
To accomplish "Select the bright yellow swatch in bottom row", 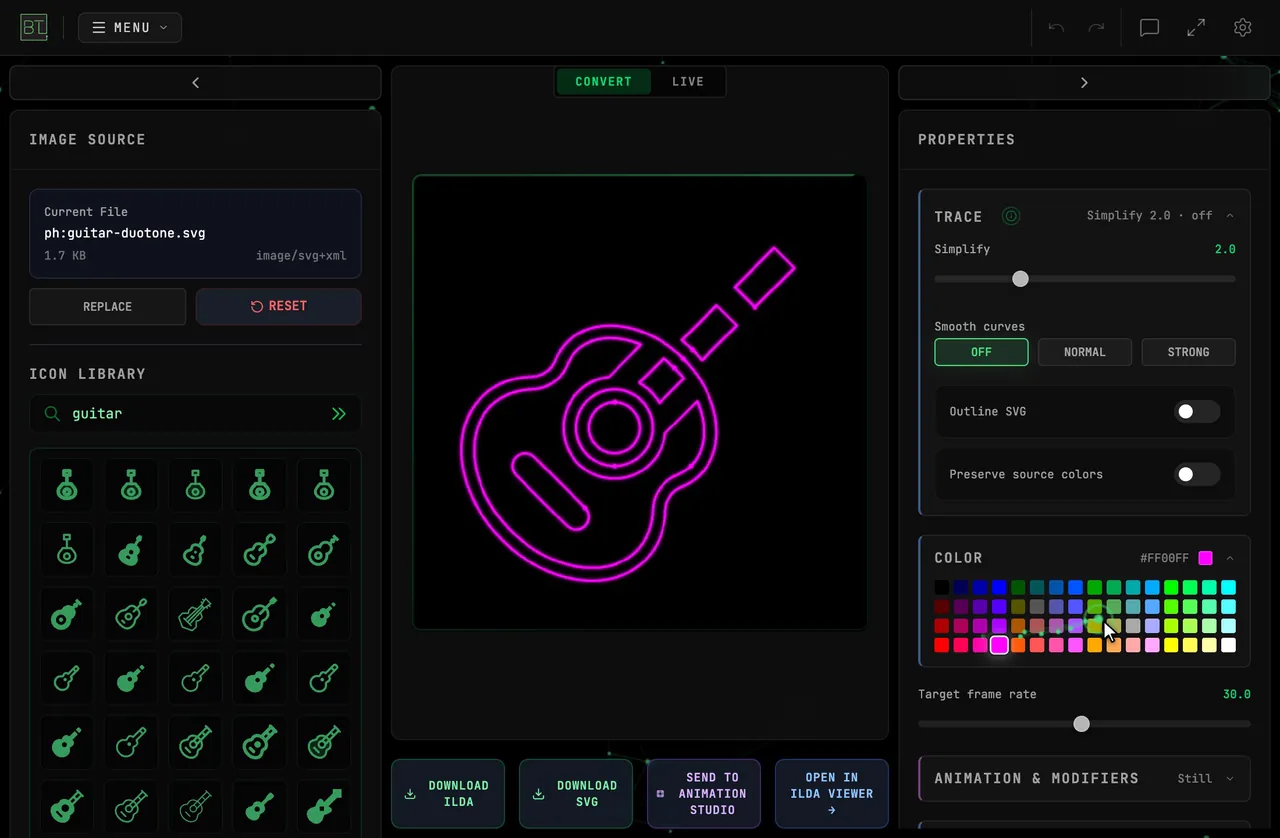I will [x=1171, y=645].
